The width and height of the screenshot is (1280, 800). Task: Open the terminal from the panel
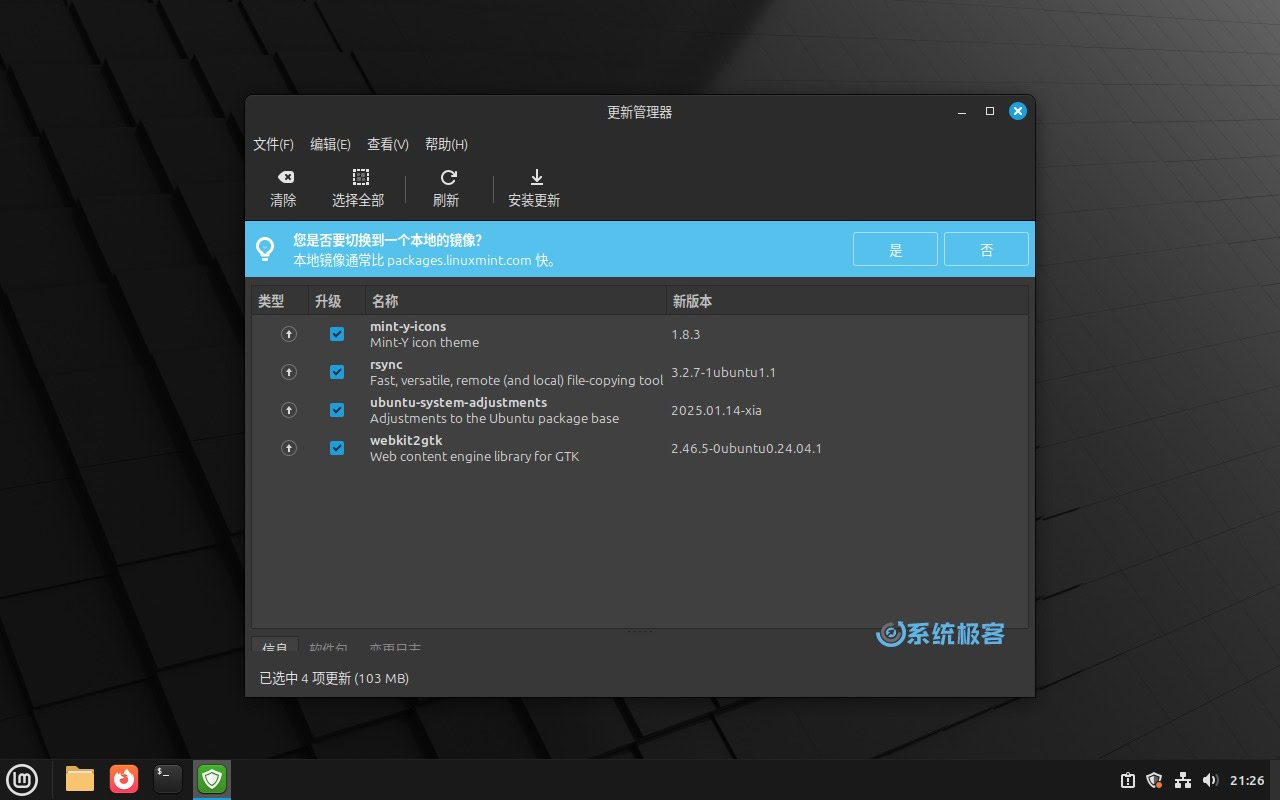coord(168,778)
